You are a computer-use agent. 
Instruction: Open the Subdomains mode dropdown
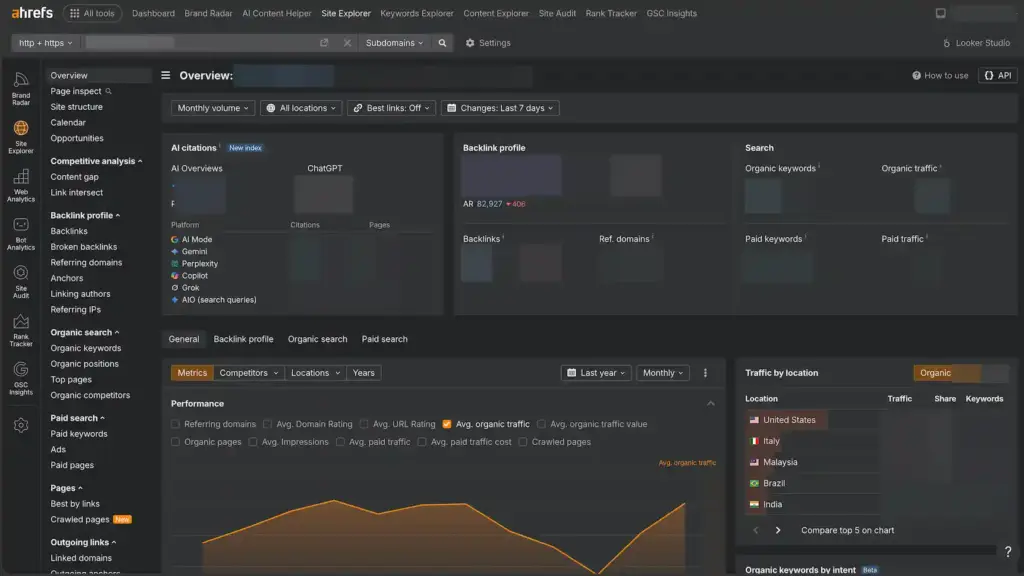click(394, 43)
